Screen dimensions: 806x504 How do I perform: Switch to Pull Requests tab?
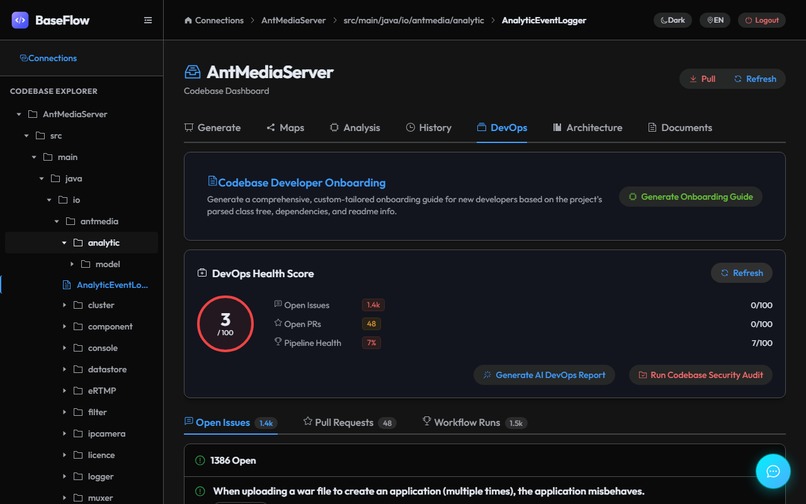[350, 423]
